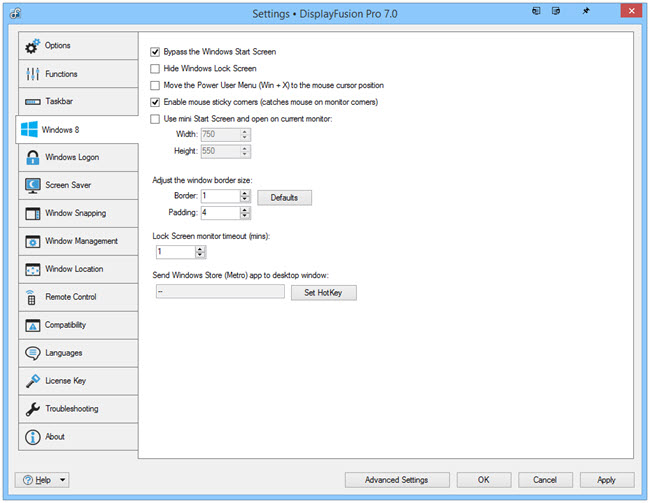
Task: Click the Functions sliders icon
Action: click(x=32, y=74)
